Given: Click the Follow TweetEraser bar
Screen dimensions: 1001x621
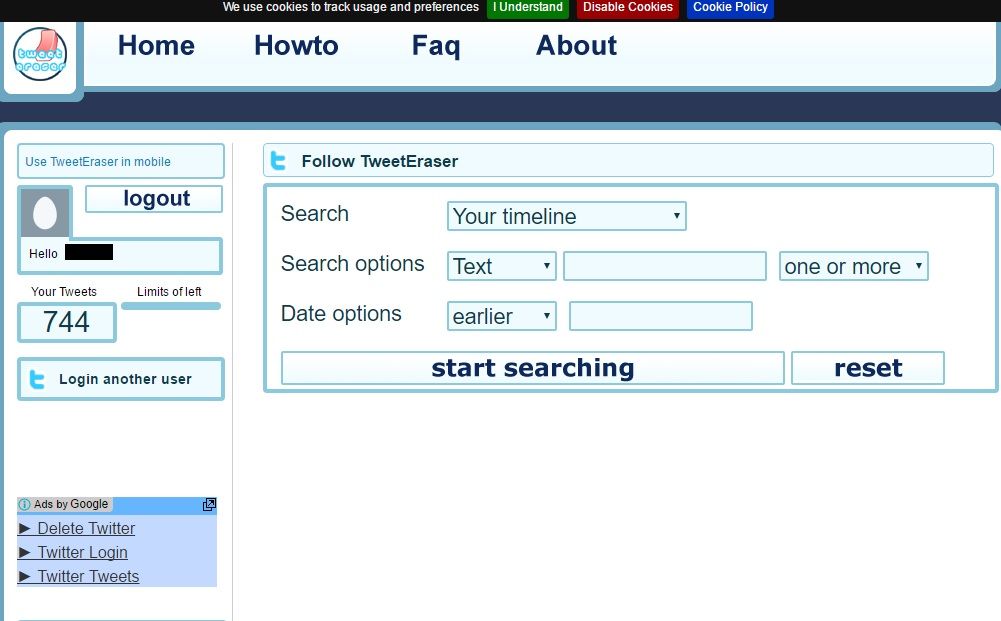Looking at the screenshot, I should (628, 161).
